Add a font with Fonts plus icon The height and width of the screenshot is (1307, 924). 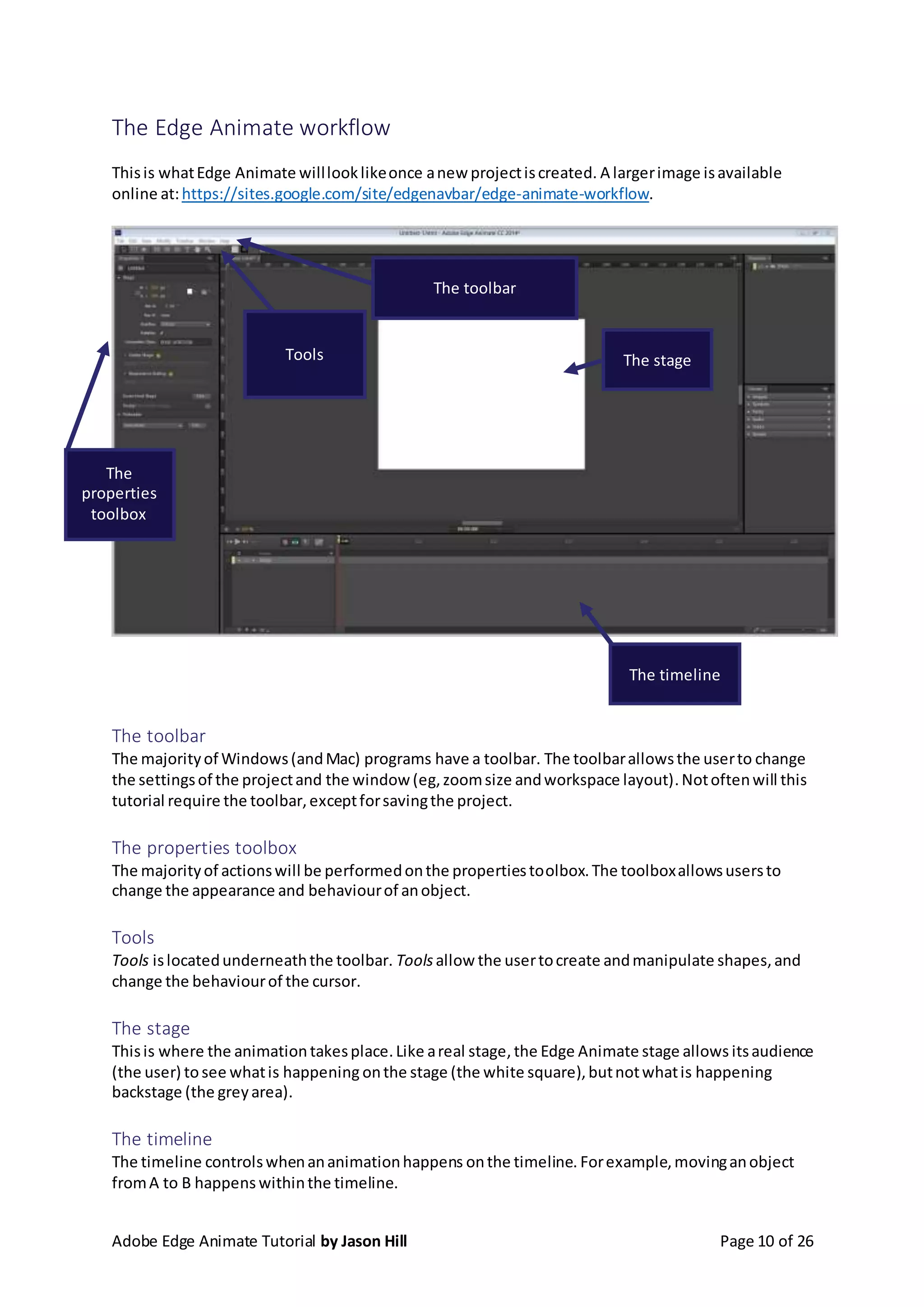pyautogui.click(x=829, y=412)
